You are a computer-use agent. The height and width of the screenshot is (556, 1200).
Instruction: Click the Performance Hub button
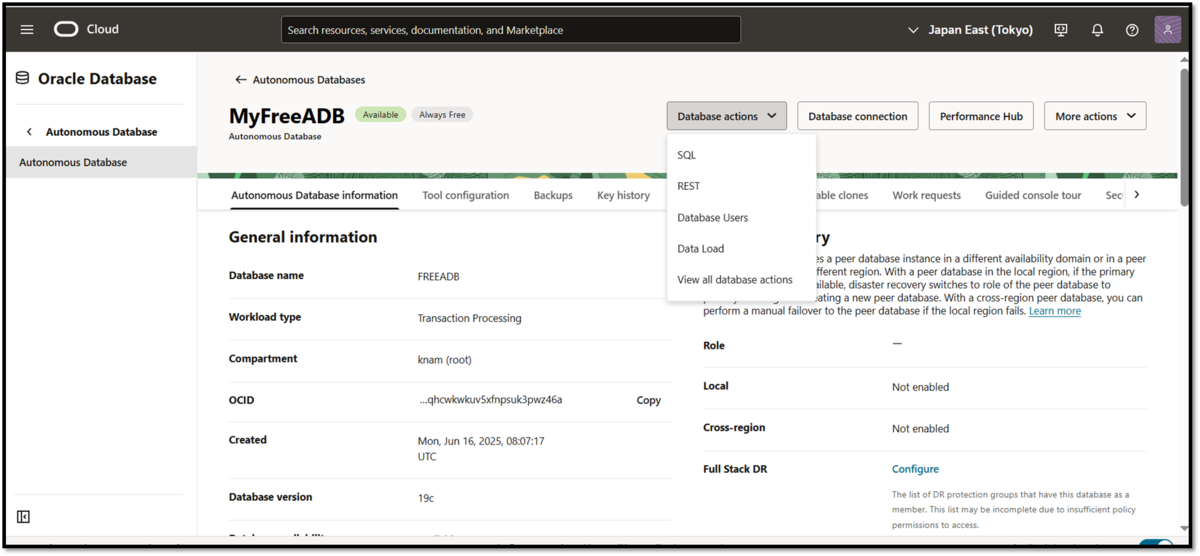pos(981,116)
